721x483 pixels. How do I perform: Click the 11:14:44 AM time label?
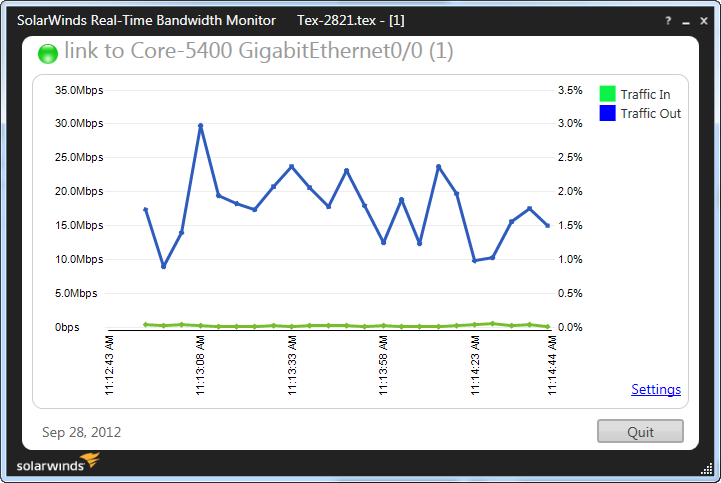552,365
